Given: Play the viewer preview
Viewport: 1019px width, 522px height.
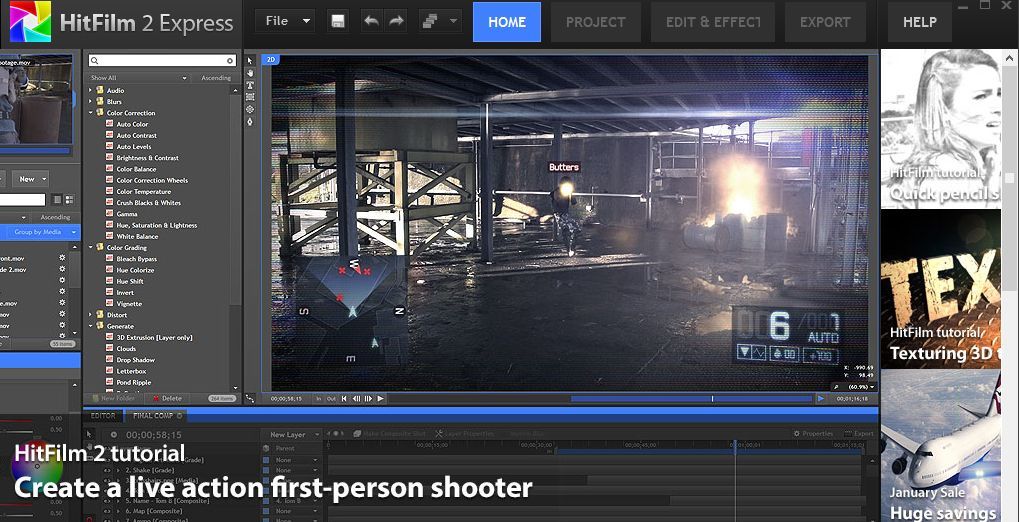Looking at the screenshot, I should tap(381, 398).
